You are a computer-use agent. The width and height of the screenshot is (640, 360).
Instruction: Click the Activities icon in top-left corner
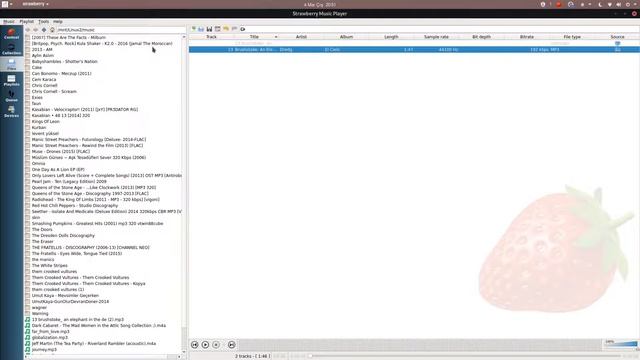[5, 4]
